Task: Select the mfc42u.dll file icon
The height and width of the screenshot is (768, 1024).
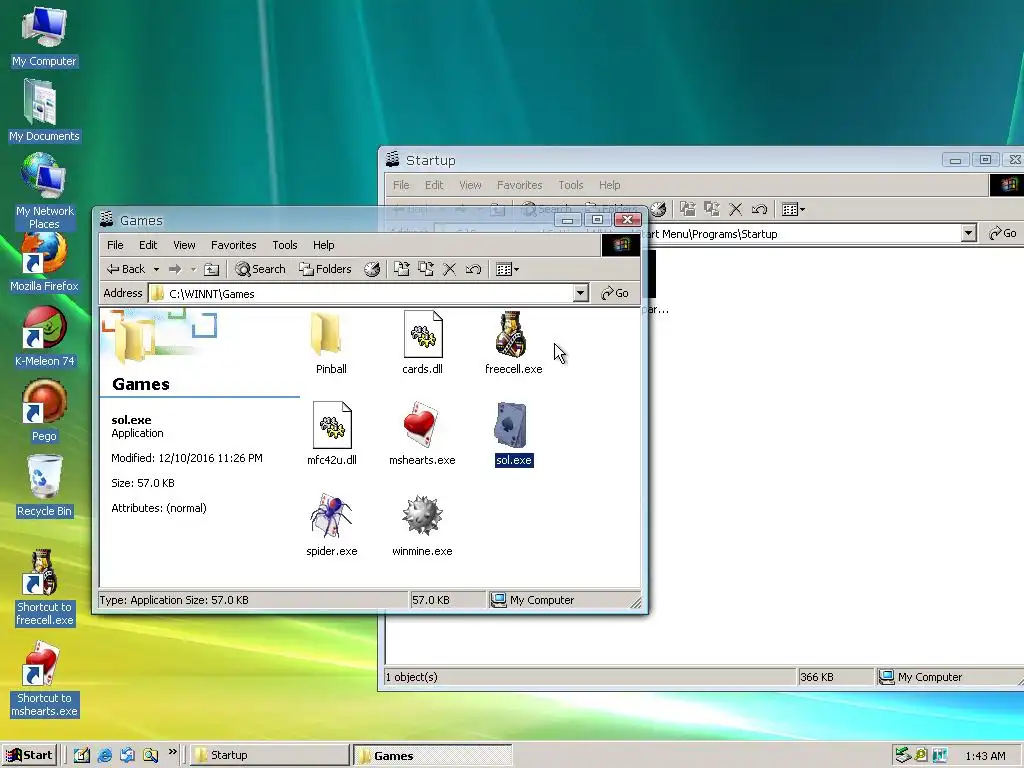Action: pyautogui.click(x=332, y=433)
